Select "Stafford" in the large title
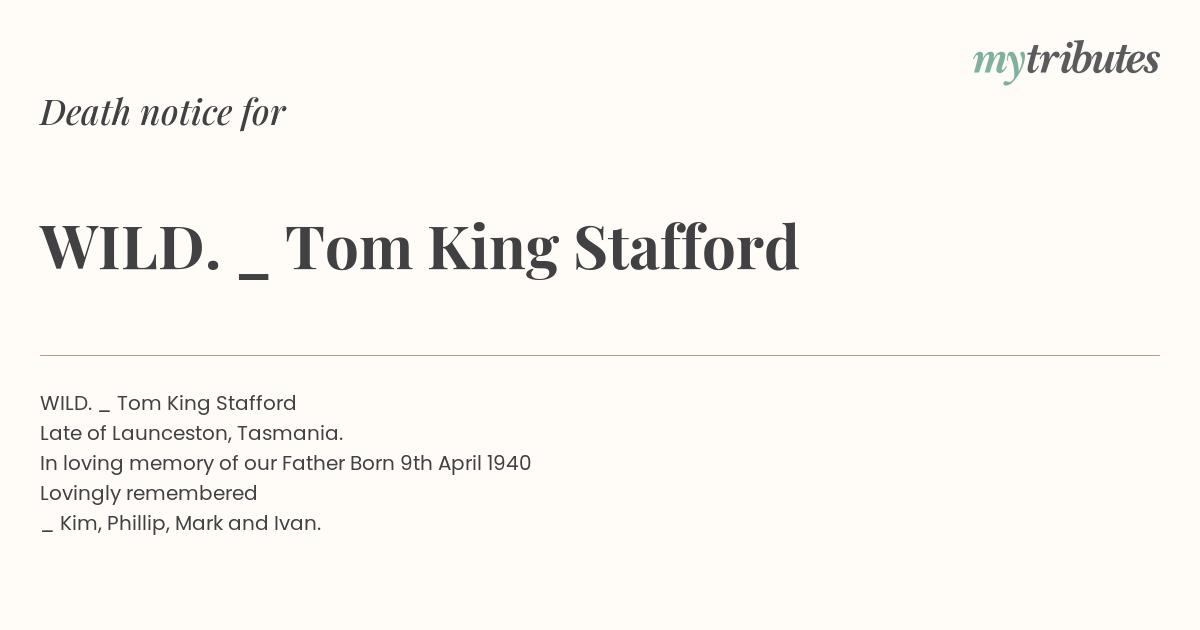This screenshot has width=1200, height=630. [x=686, y=246]
